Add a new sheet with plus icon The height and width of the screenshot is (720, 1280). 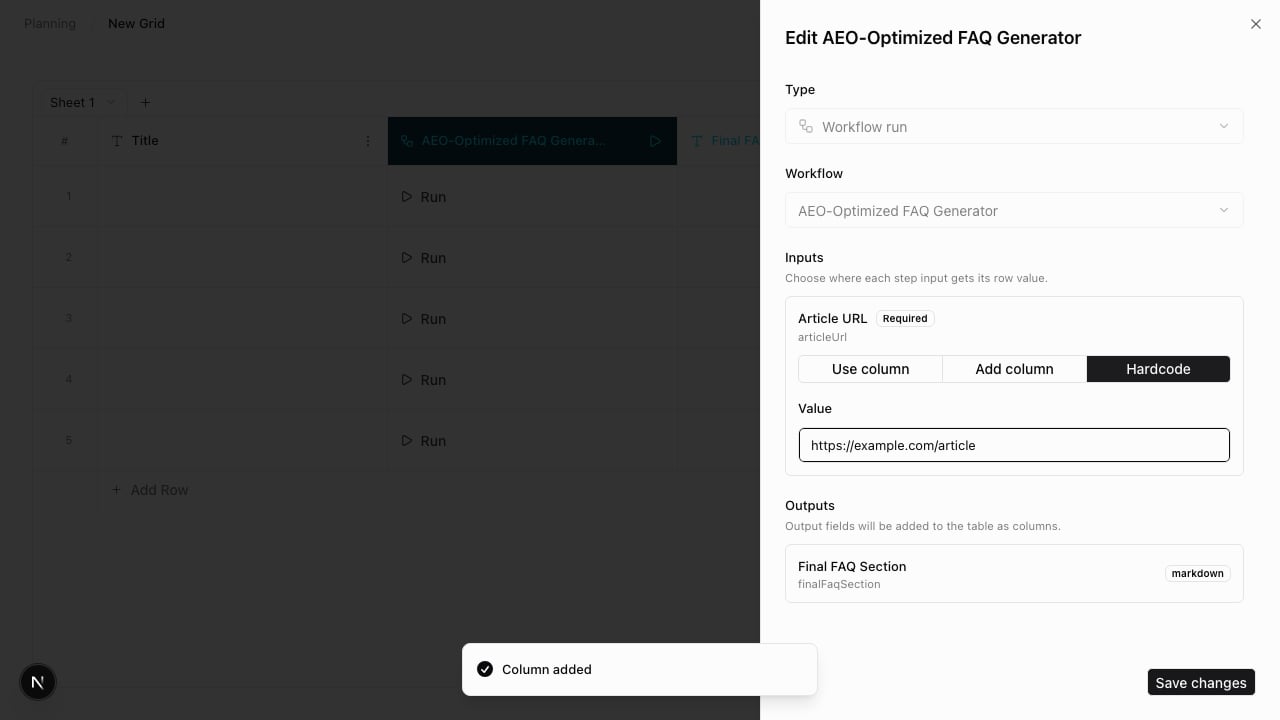point(145,102)
